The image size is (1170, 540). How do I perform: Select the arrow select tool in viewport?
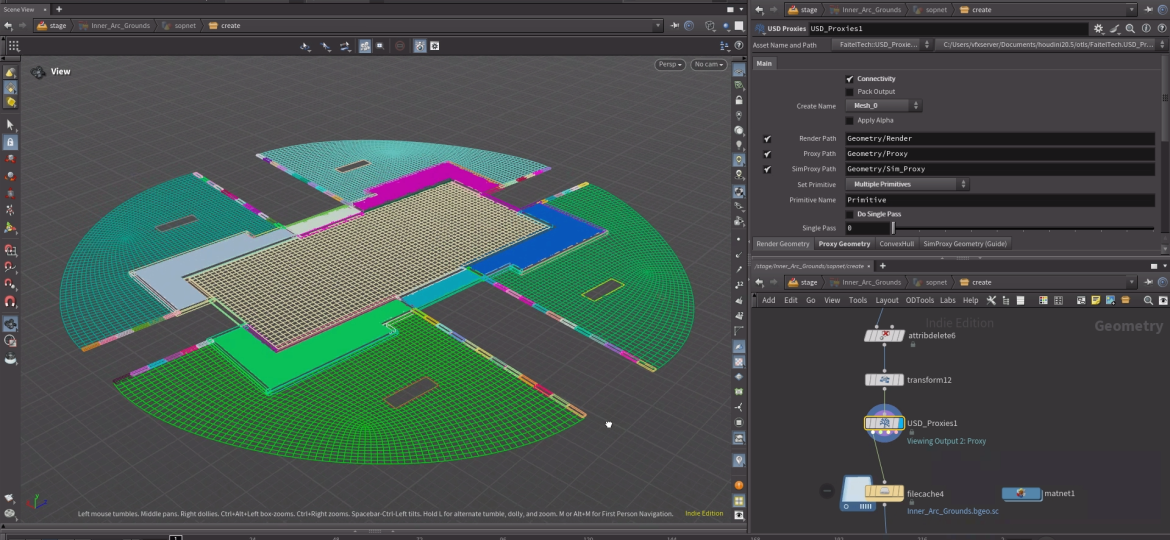[x=10, y=125]
